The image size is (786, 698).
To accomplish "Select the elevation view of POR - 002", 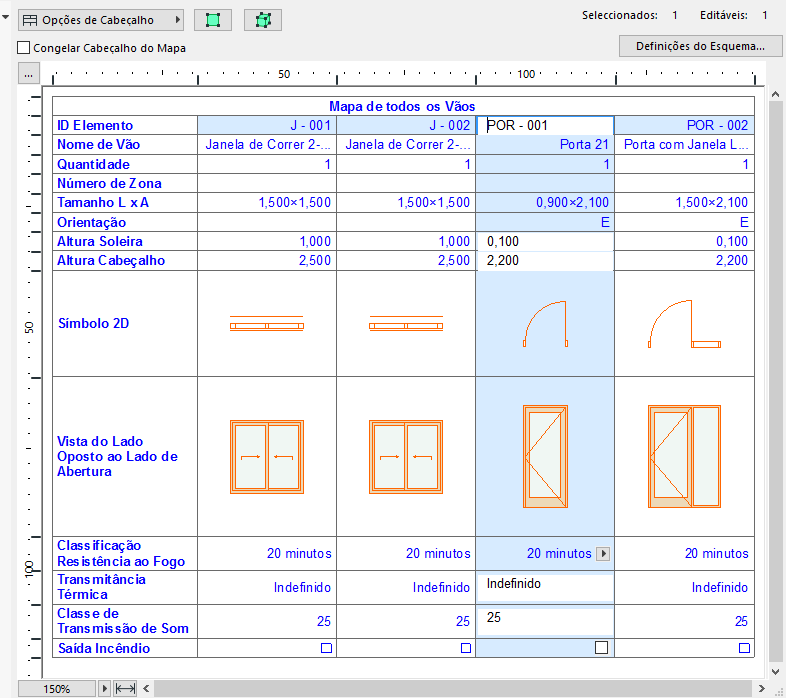I will [x=684, y=456].
